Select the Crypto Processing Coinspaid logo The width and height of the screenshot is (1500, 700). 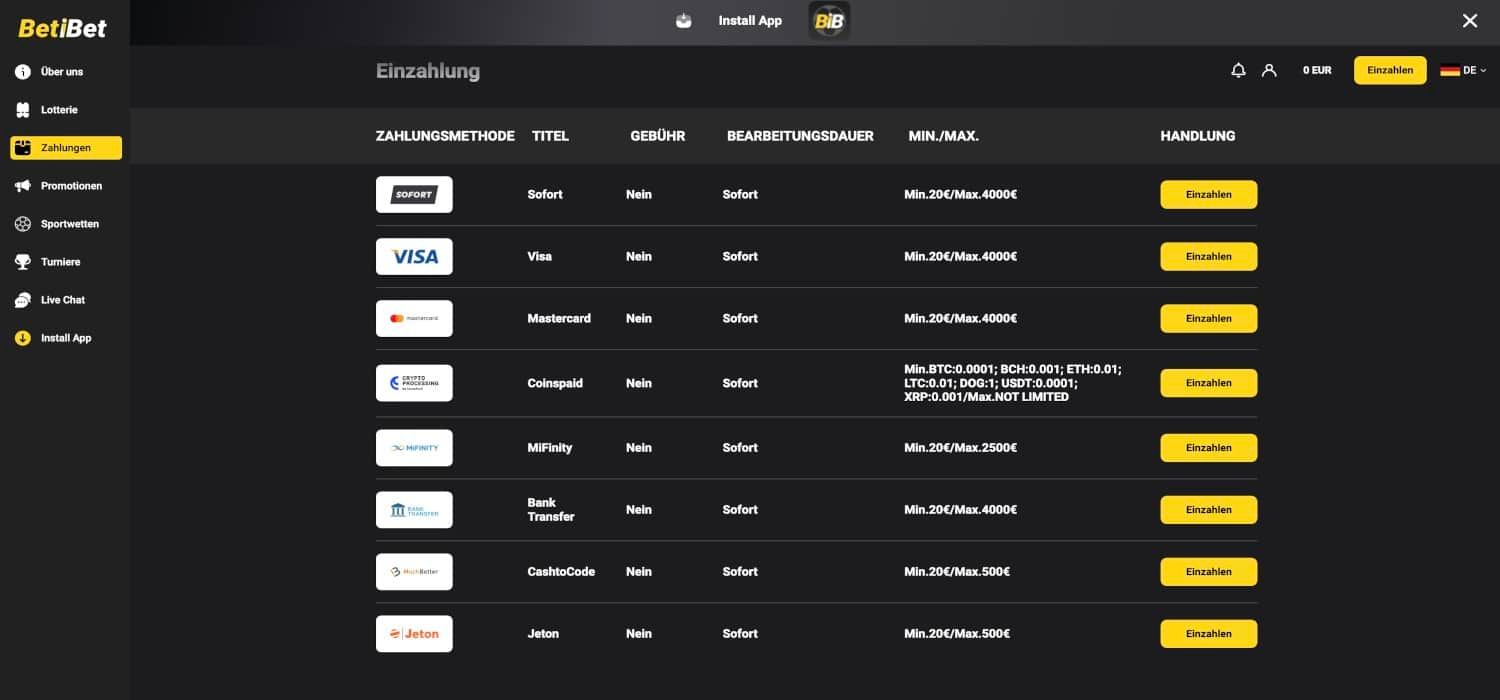click(414, 383)
